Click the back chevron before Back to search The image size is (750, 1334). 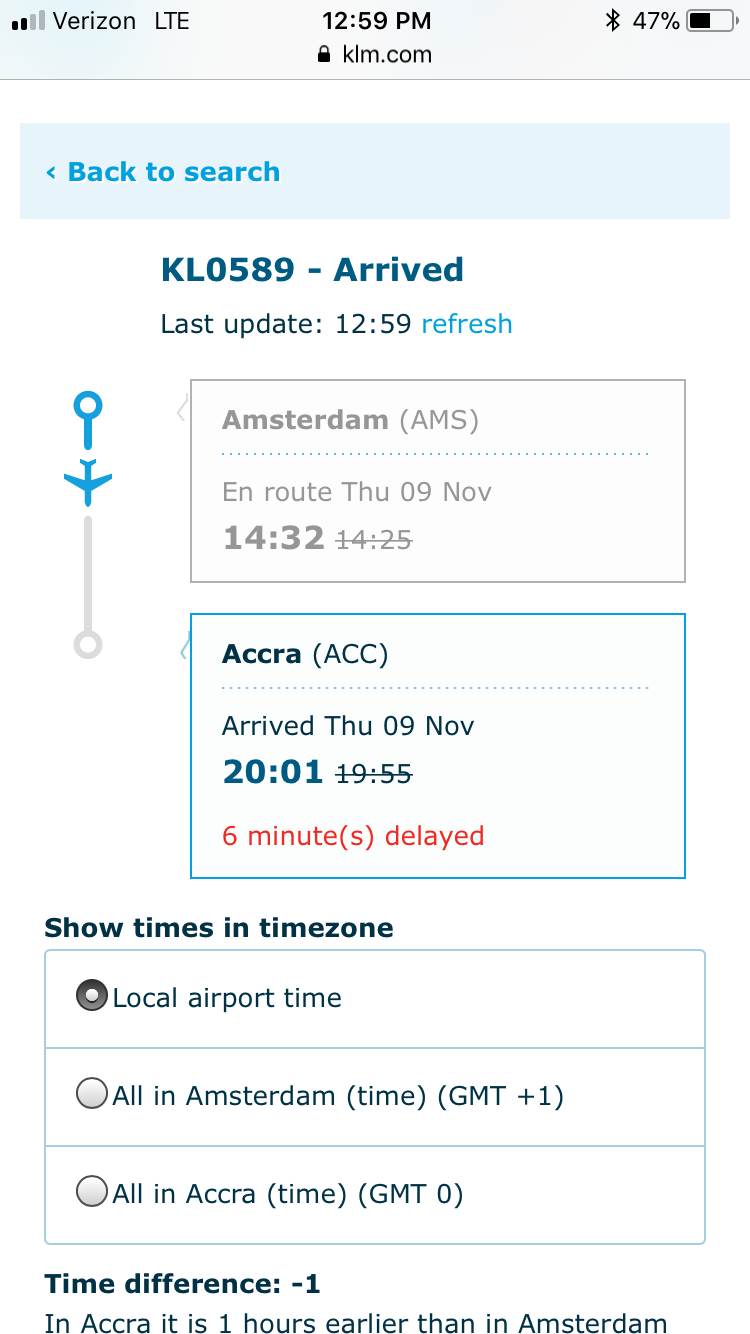pos(51,173)
